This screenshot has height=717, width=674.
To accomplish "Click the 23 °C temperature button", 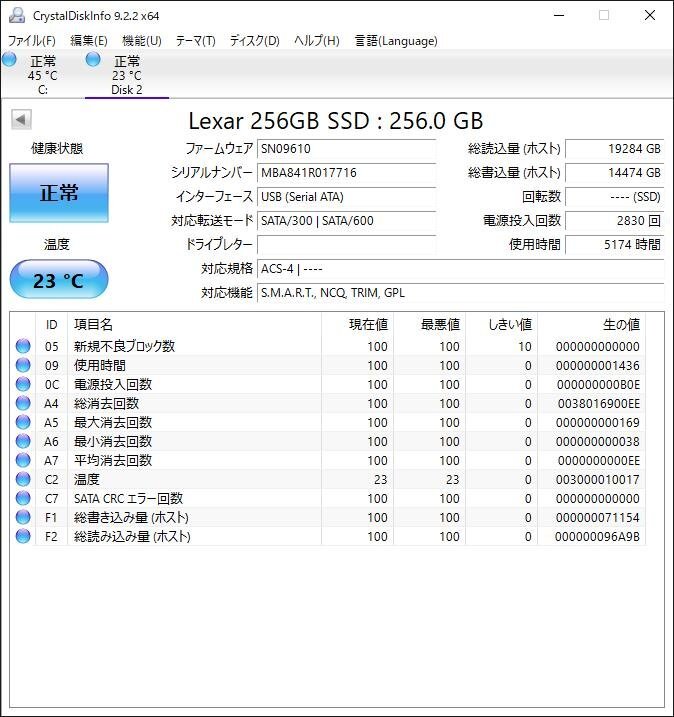I will click(59, 279).
